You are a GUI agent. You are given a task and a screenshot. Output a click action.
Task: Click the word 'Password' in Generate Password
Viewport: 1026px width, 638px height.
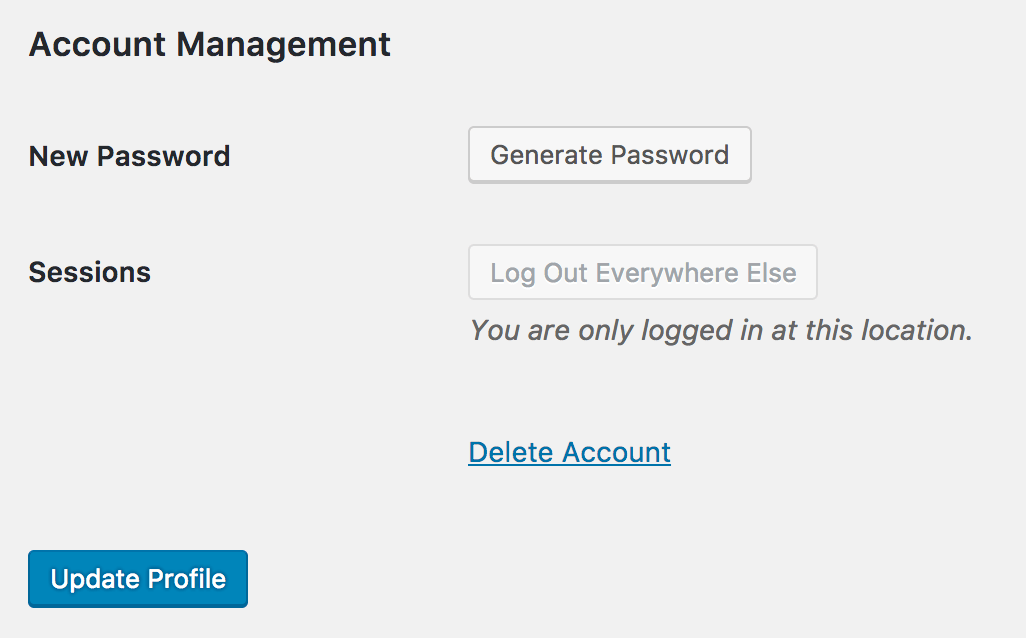pyautogui.click(x=670, y=155)
